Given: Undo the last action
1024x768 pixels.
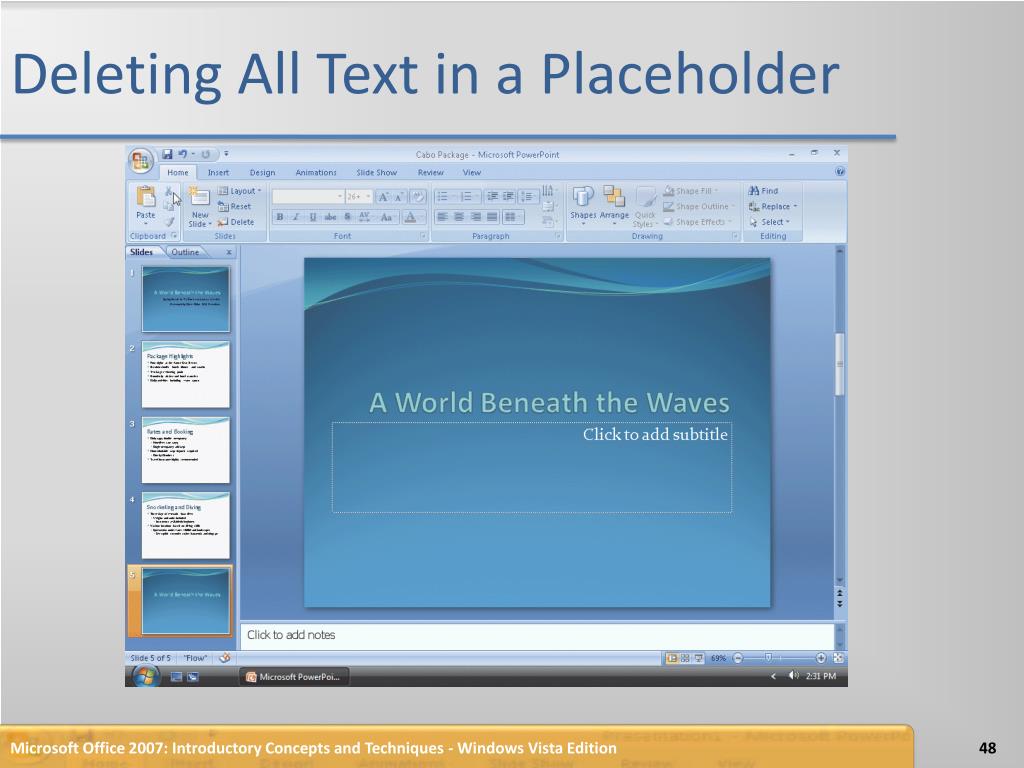Looking at the screenshot, I should click(x=183, y=154).
